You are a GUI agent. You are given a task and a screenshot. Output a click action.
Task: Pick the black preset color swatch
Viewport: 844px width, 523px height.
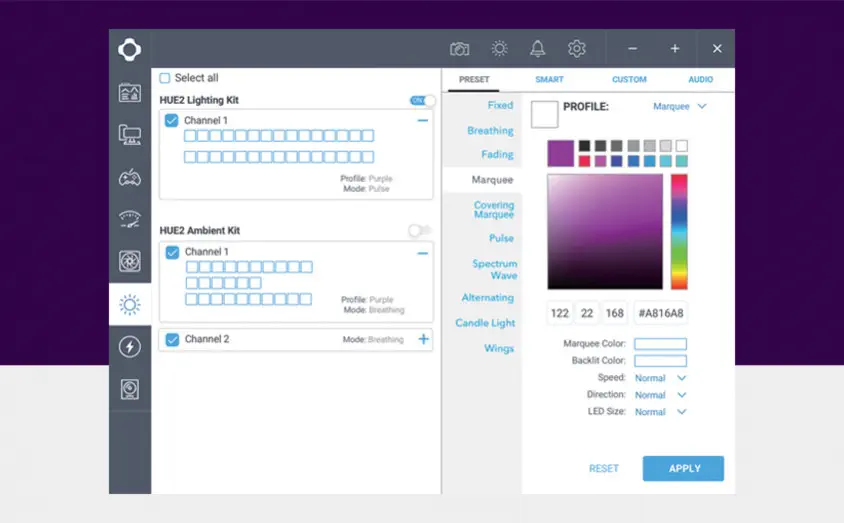(584, 146)
